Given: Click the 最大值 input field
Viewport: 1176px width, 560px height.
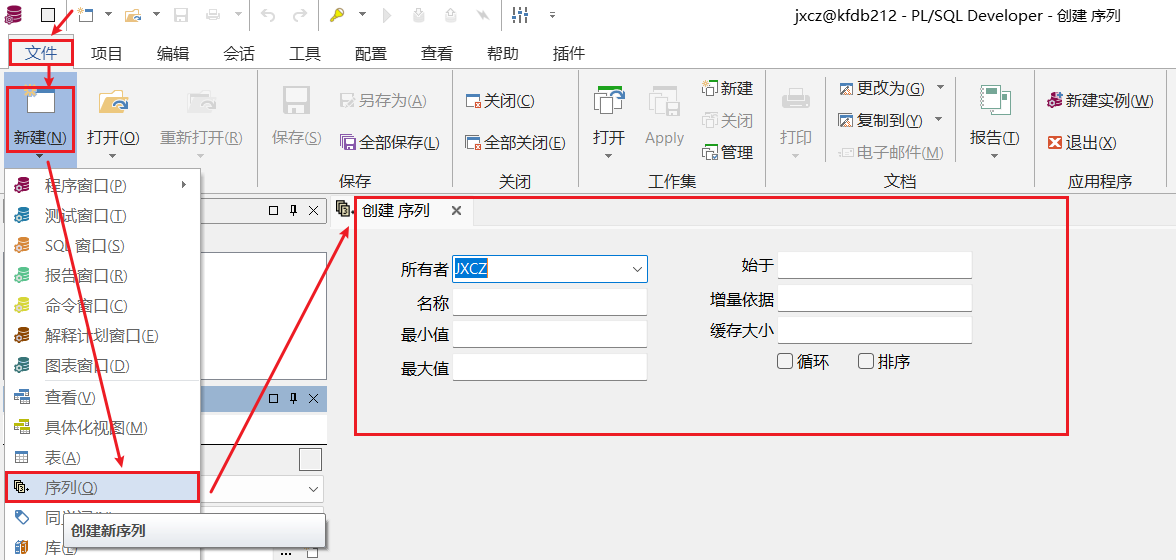Looking at the screenshot, I should click(x=550, y=367).
